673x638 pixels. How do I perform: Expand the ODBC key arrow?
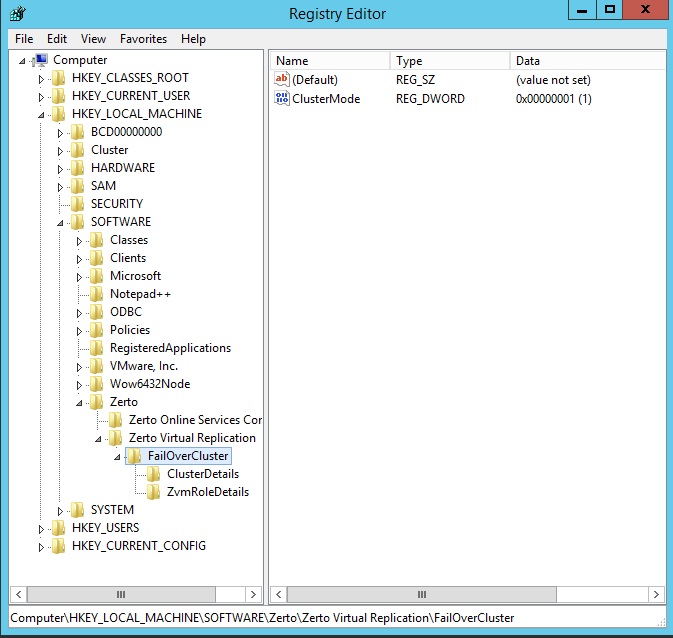pyautogui.click(x=79, y=313)
